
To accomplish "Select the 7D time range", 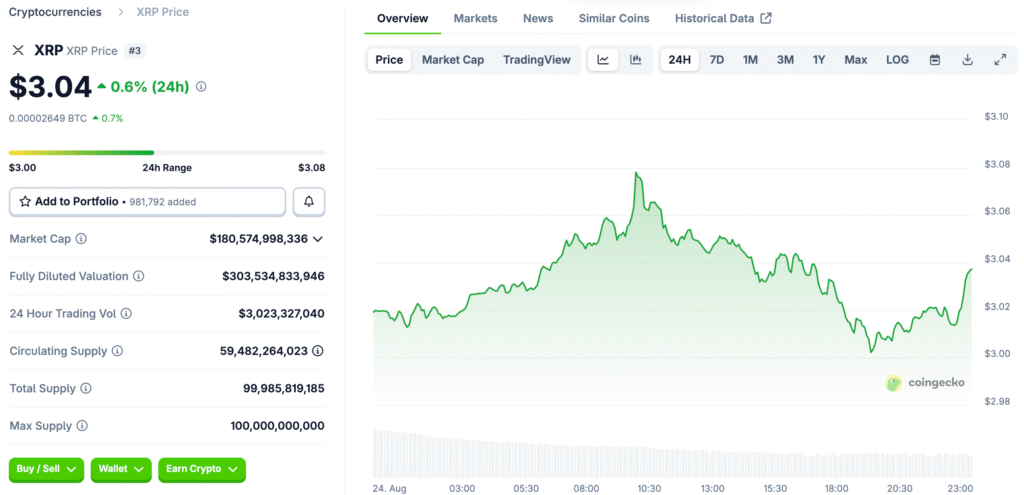I will pos(716,59).
